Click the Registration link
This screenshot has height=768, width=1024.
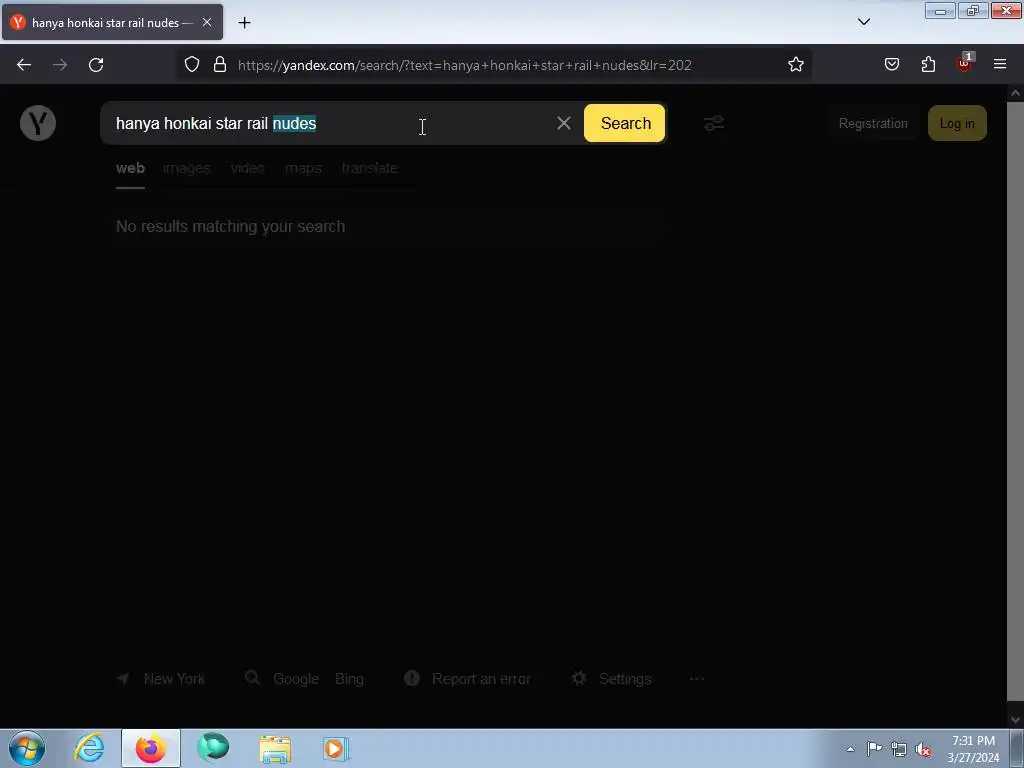pos(872,123)
